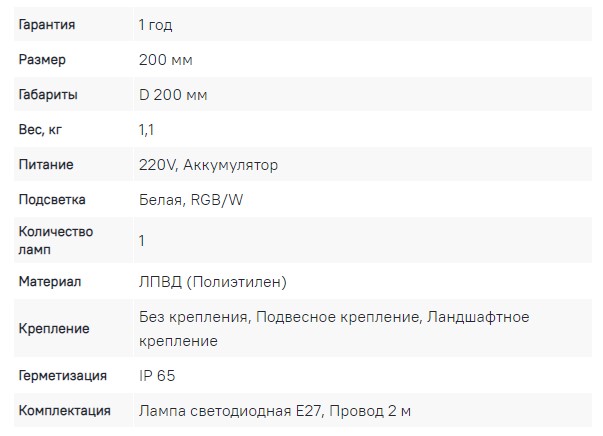Click the Материал label
The height and width of the screenshot is (436, 603).
coord(50,281)
